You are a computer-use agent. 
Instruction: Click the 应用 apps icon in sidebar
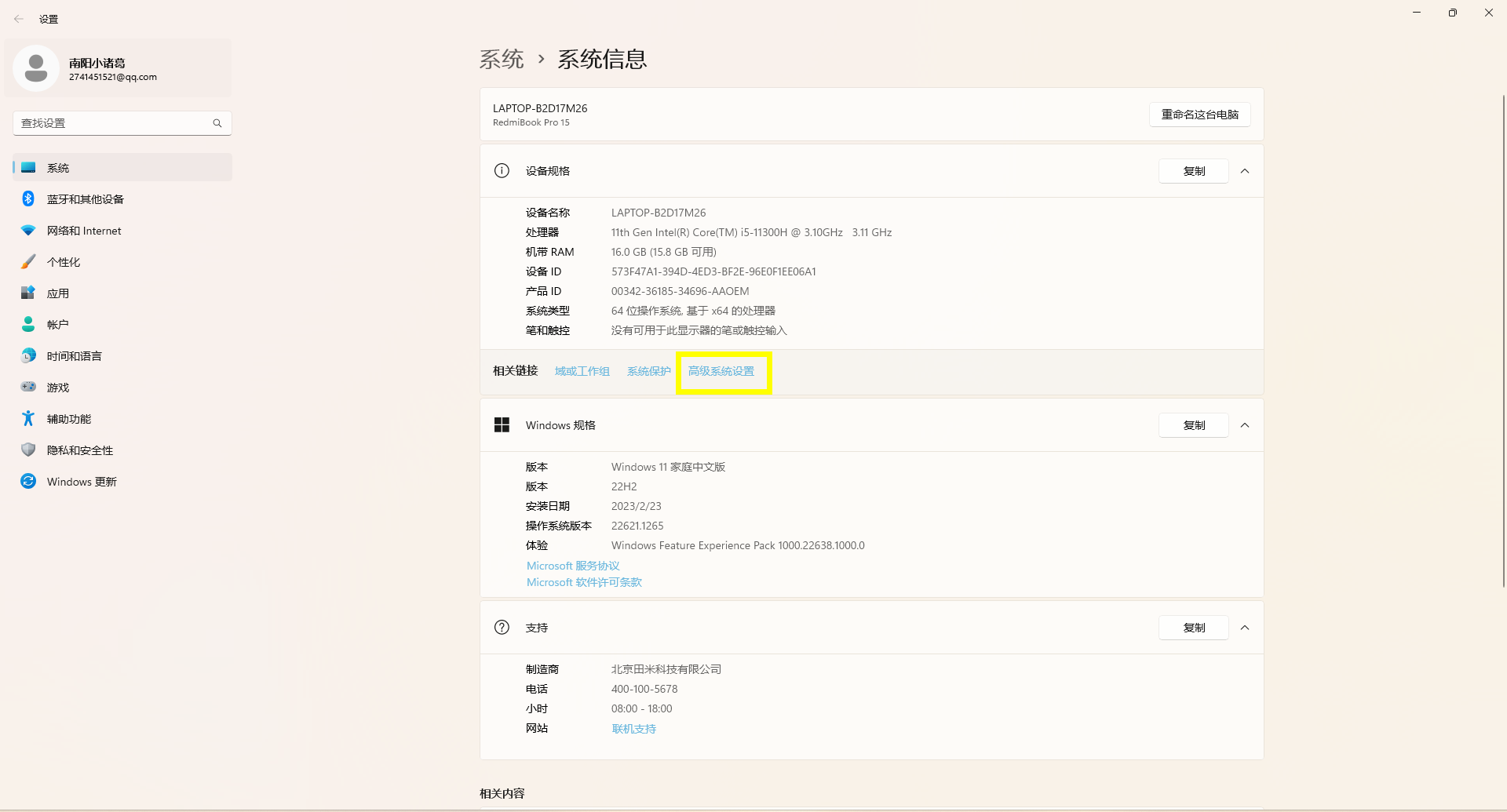pyautogui.click(x=28, y=293)
